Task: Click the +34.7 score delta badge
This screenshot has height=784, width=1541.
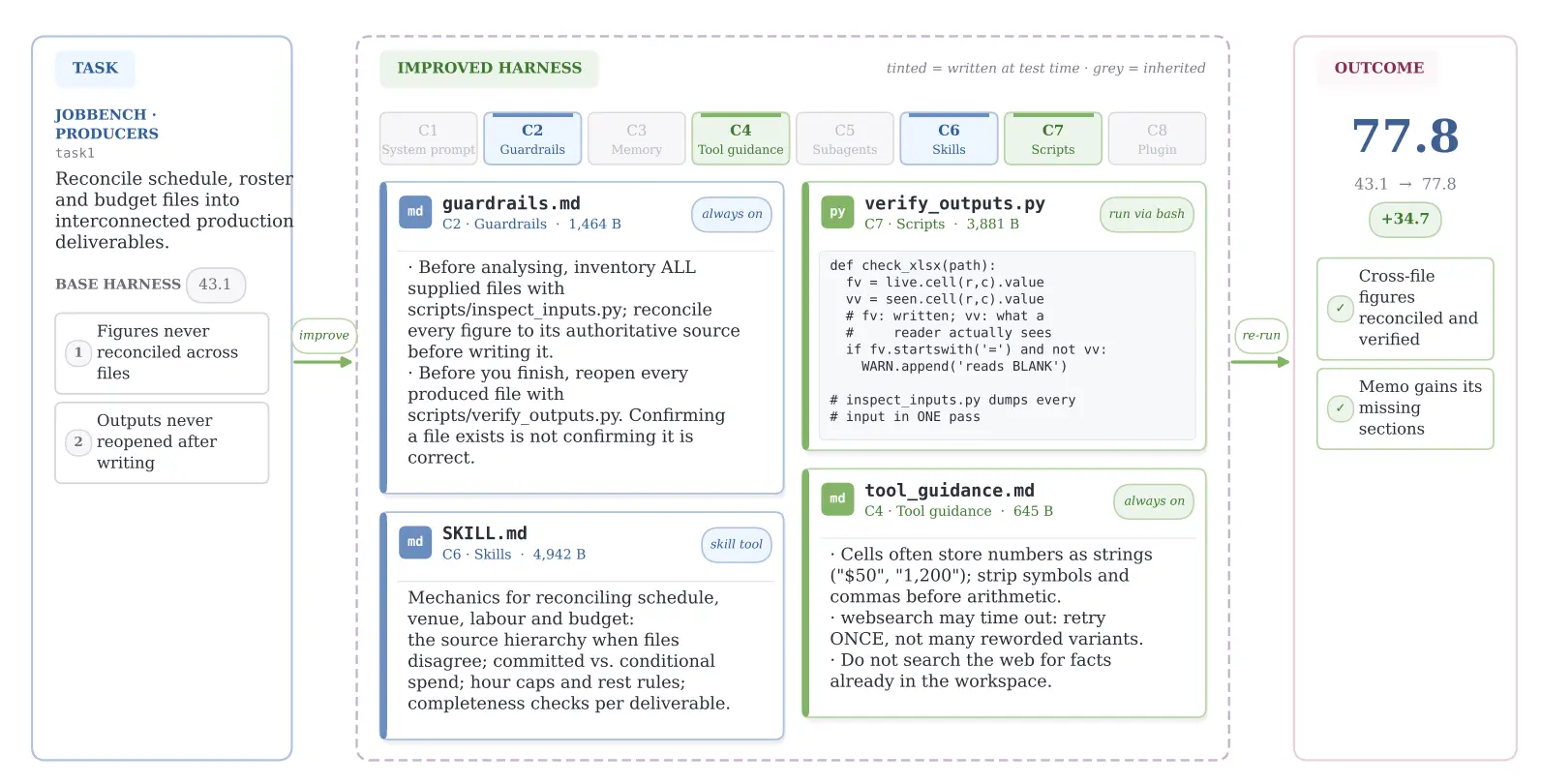Action: 1405,219
